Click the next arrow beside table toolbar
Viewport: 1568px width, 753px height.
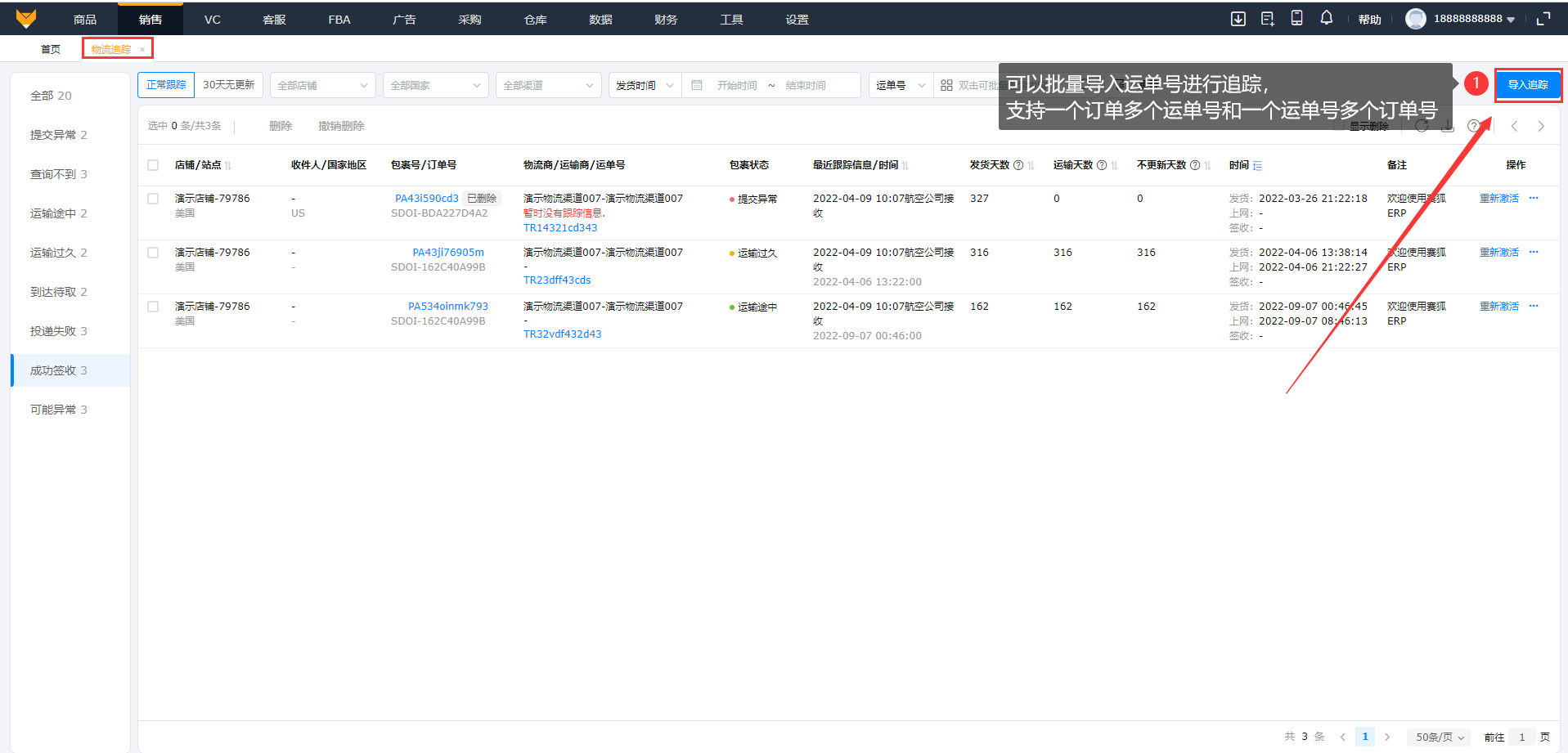pos(1541,126)
